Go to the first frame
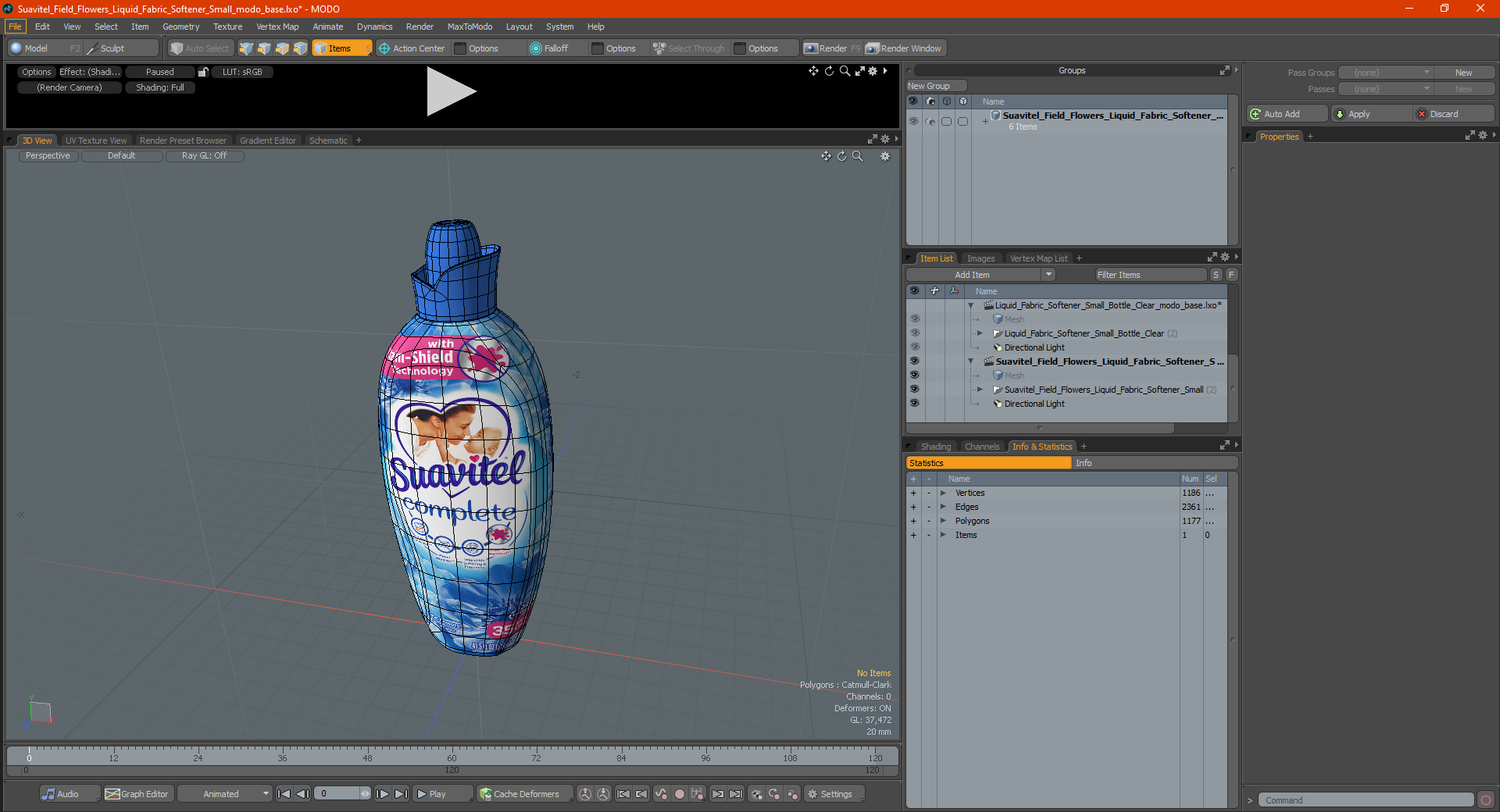Screen dimensions: 1500x812 point(284,794)
